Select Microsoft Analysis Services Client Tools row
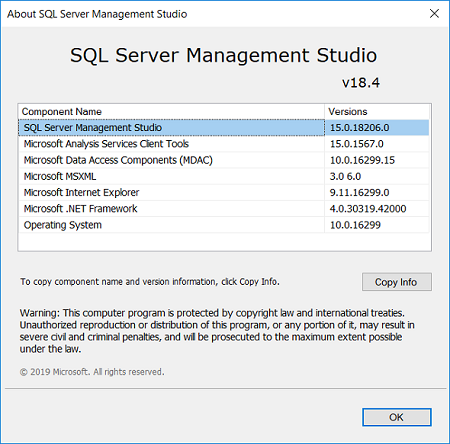 coord(224,144)
